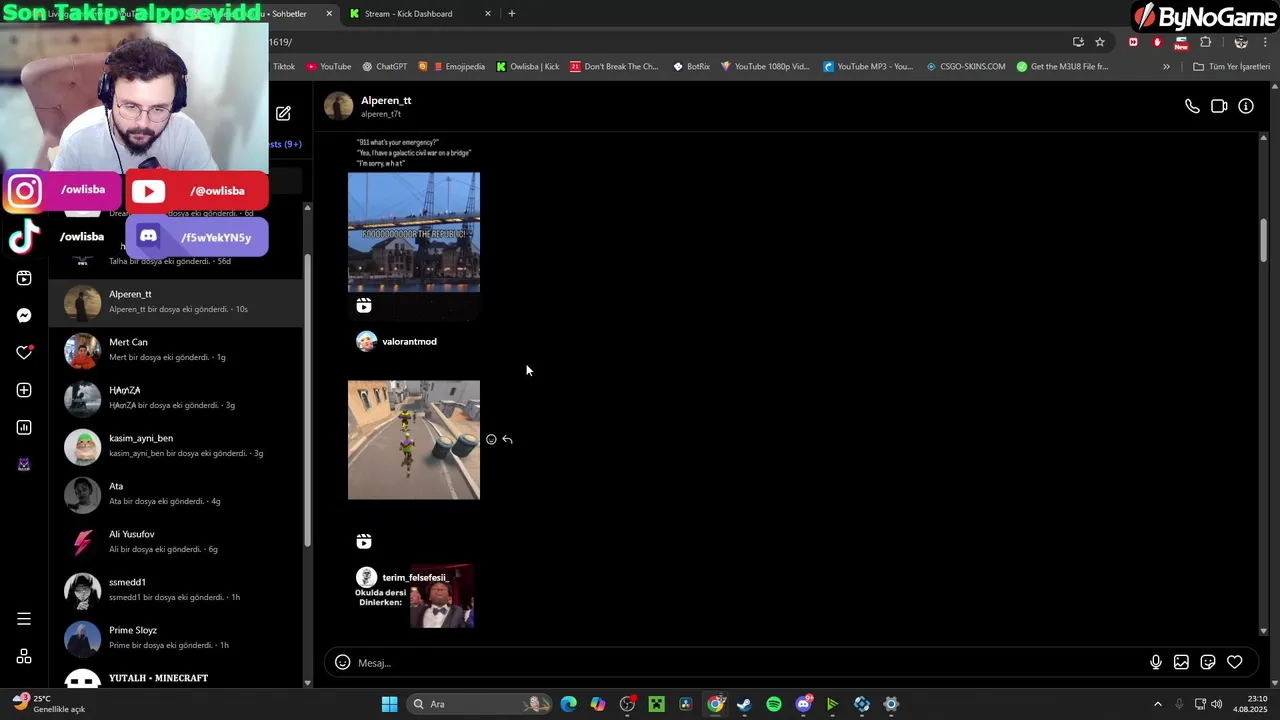
Task: Open the terim_felsefesii_ shared reel
Action: [x=414, y=597]
